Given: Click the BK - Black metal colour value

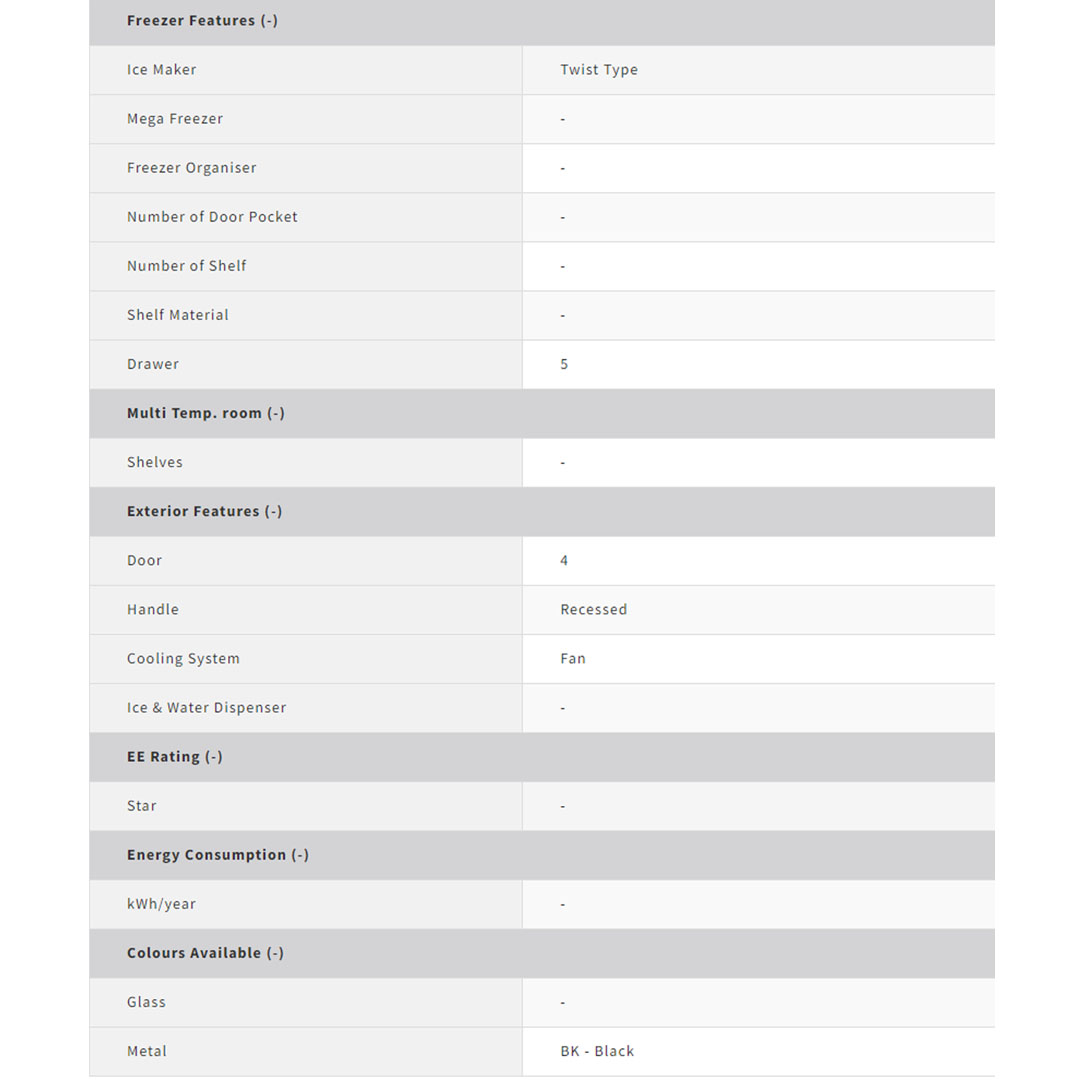Looking at the screenshot, I should coord(597,1051).
